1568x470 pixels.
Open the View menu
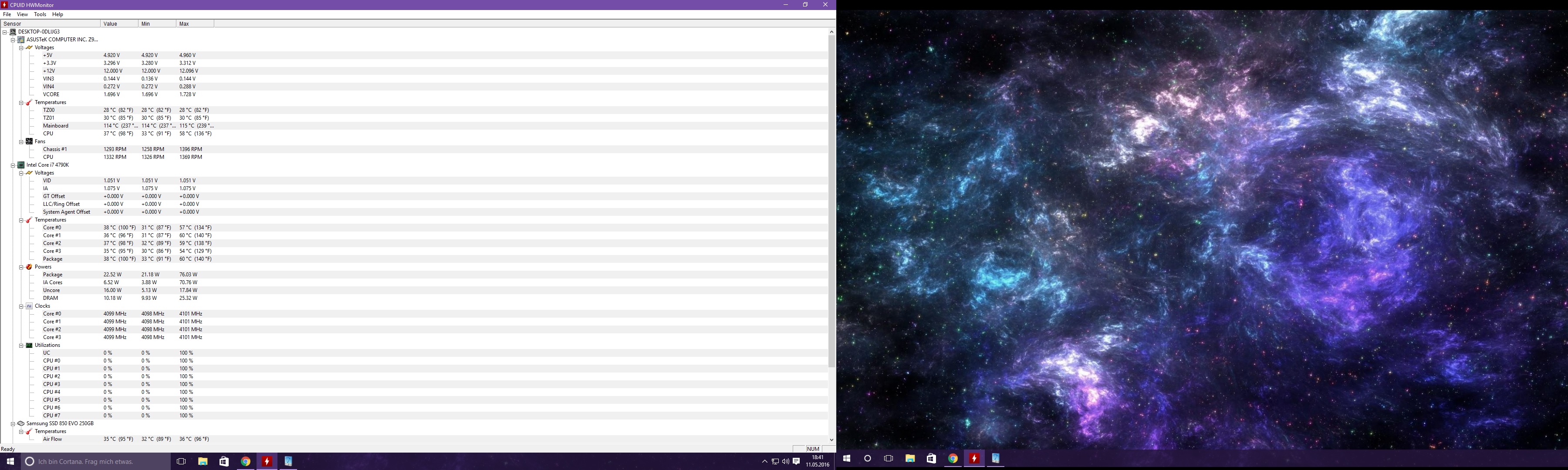tap(22, 15)
